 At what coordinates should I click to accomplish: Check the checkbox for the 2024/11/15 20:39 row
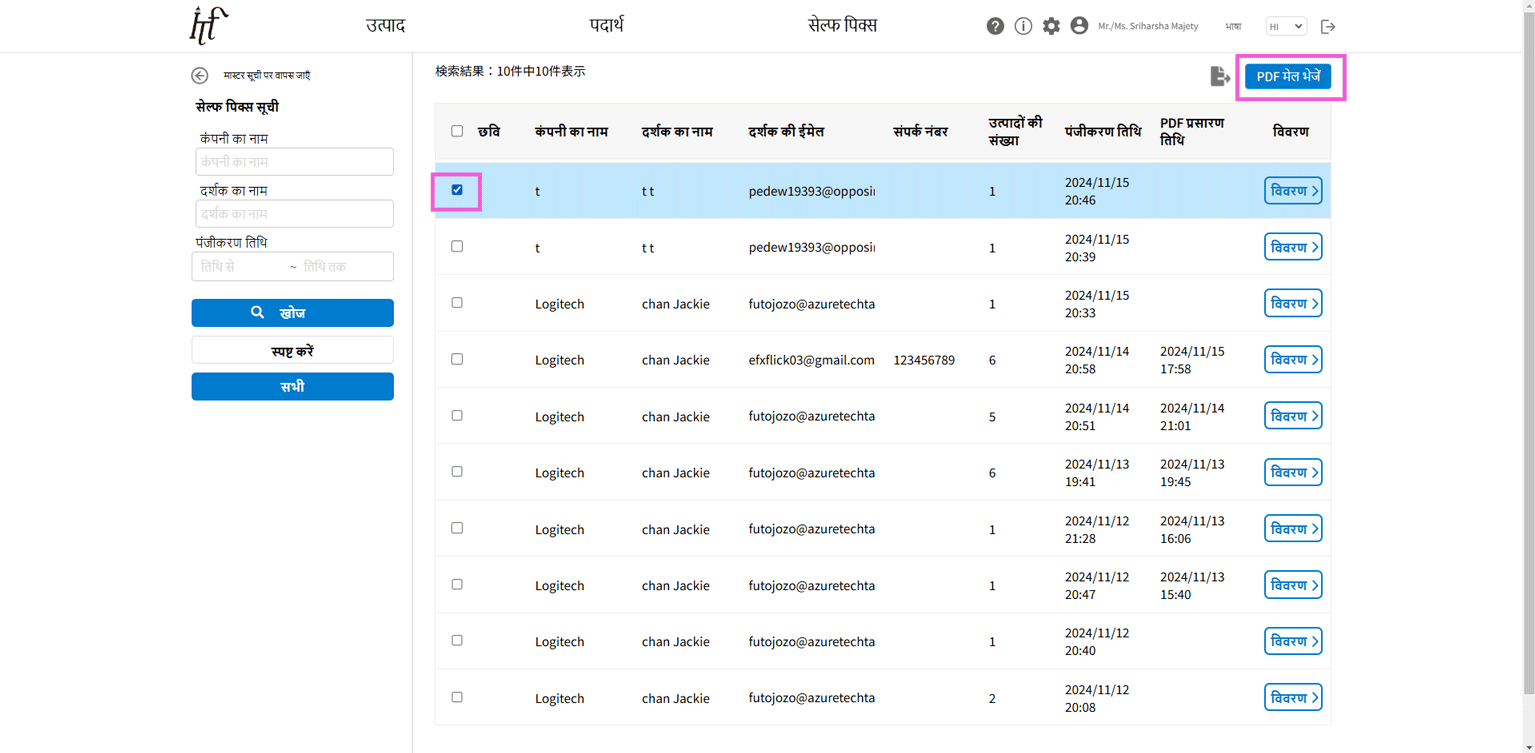457,246
